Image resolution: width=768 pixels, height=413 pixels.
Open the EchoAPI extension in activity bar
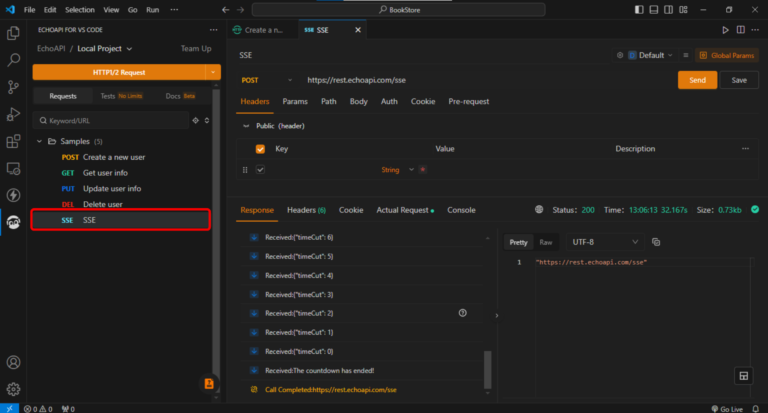click(14, 222)
